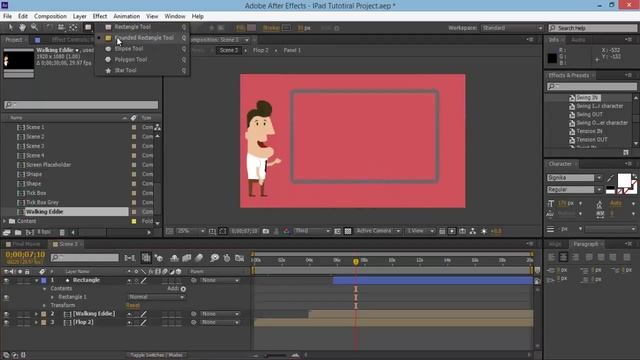Expand the Transform property group
Viewport: 640px width, 360px height.
(x=44, y=305)
